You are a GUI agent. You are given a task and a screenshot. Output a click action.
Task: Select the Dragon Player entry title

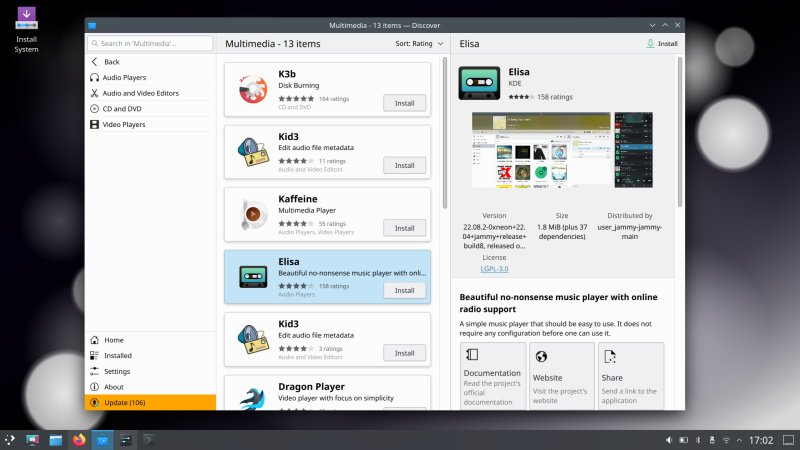[311, 387]
